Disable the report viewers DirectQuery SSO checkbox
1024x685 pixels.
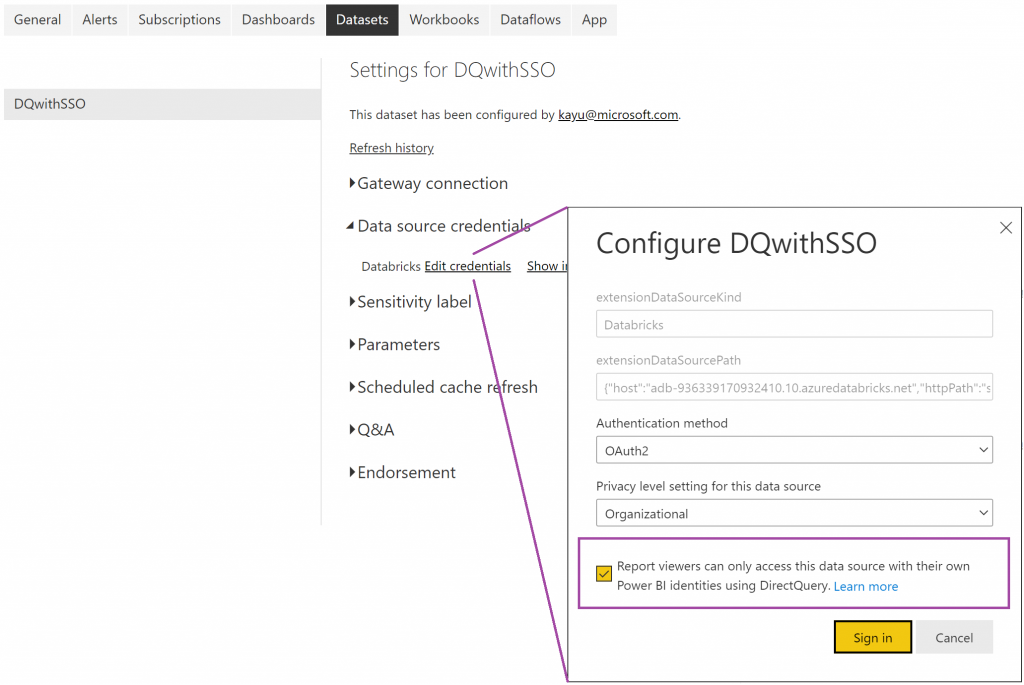603,573
